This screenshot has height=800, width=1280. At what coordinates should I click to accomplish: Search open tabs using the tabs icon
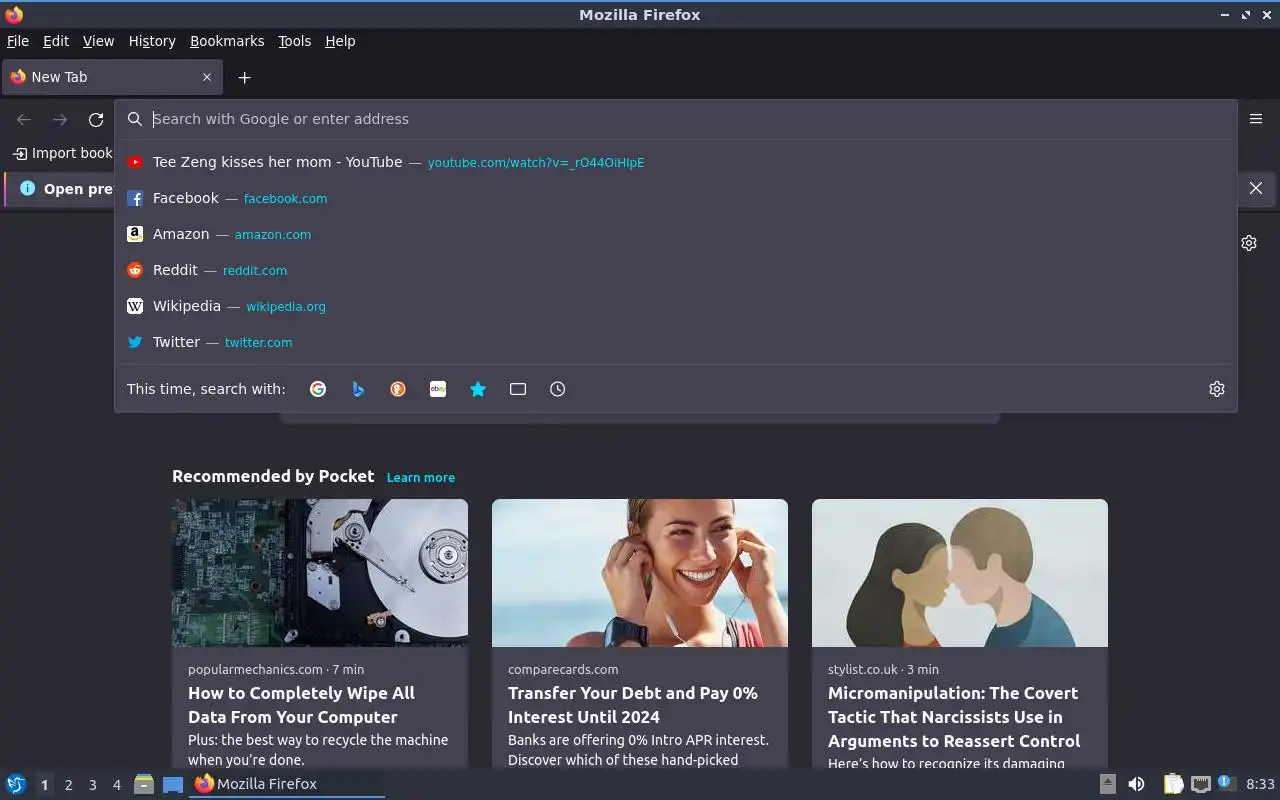(x=518, y=389)
